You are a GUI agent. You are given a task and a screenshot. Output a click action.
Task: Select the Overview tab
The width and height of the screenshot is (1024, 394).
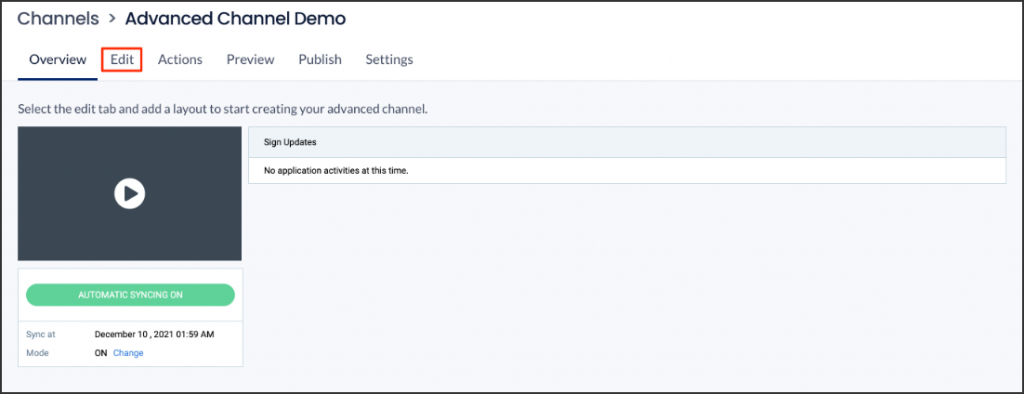[57, 59]
